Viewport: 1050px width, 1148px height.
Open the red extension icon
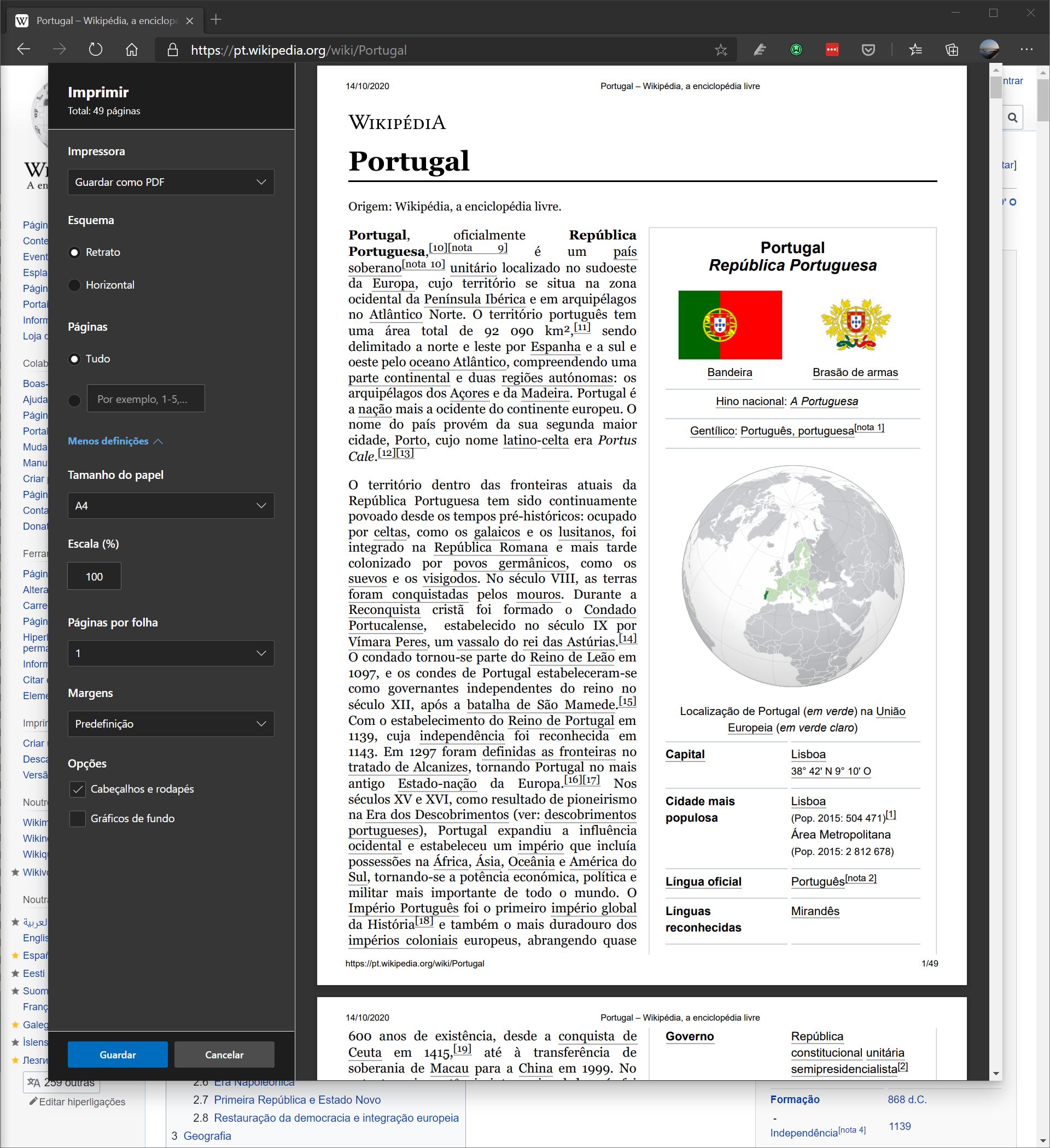(832, 50)
